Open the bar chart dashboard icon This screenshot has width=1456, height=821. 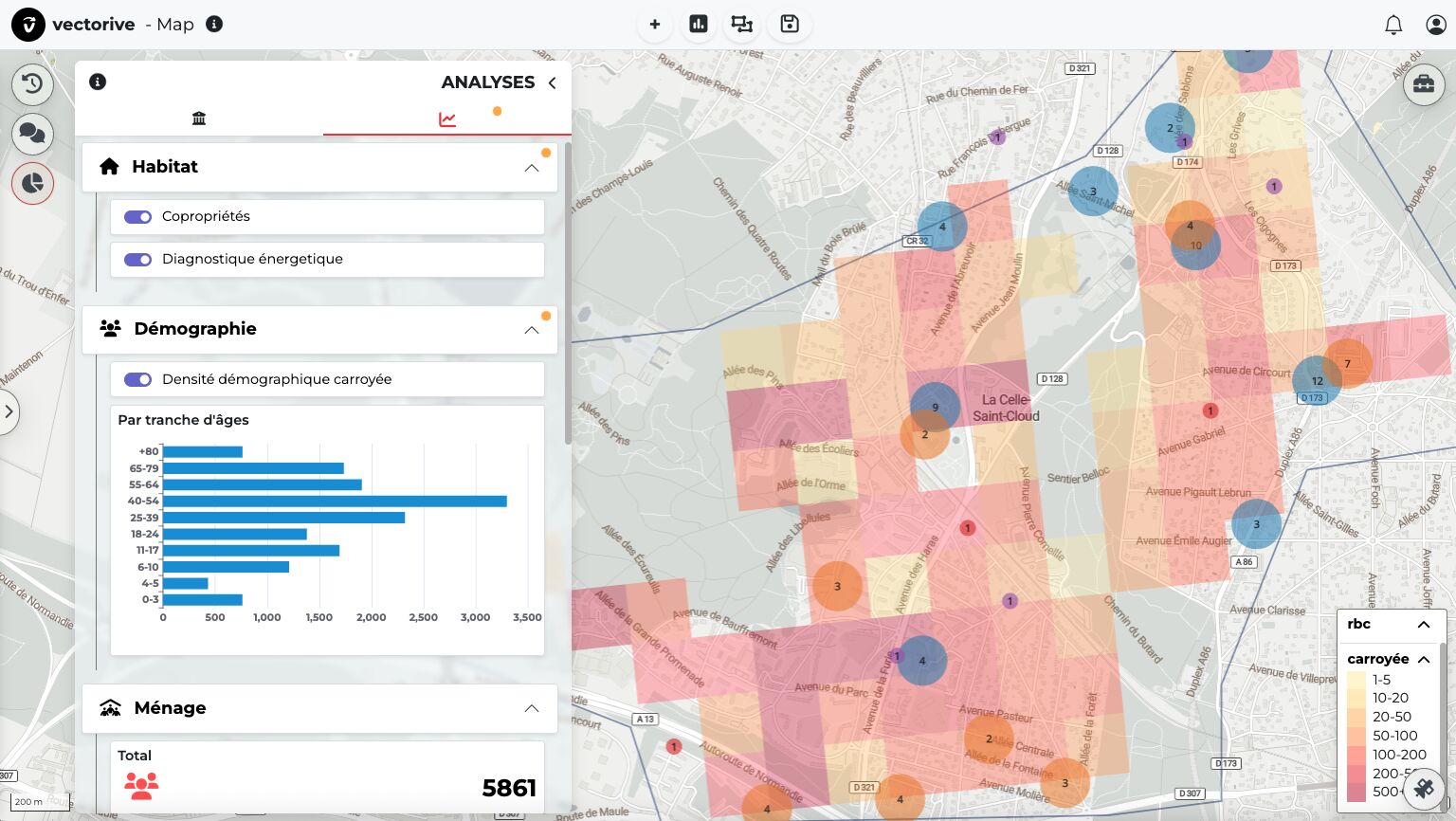pos(699,25)
